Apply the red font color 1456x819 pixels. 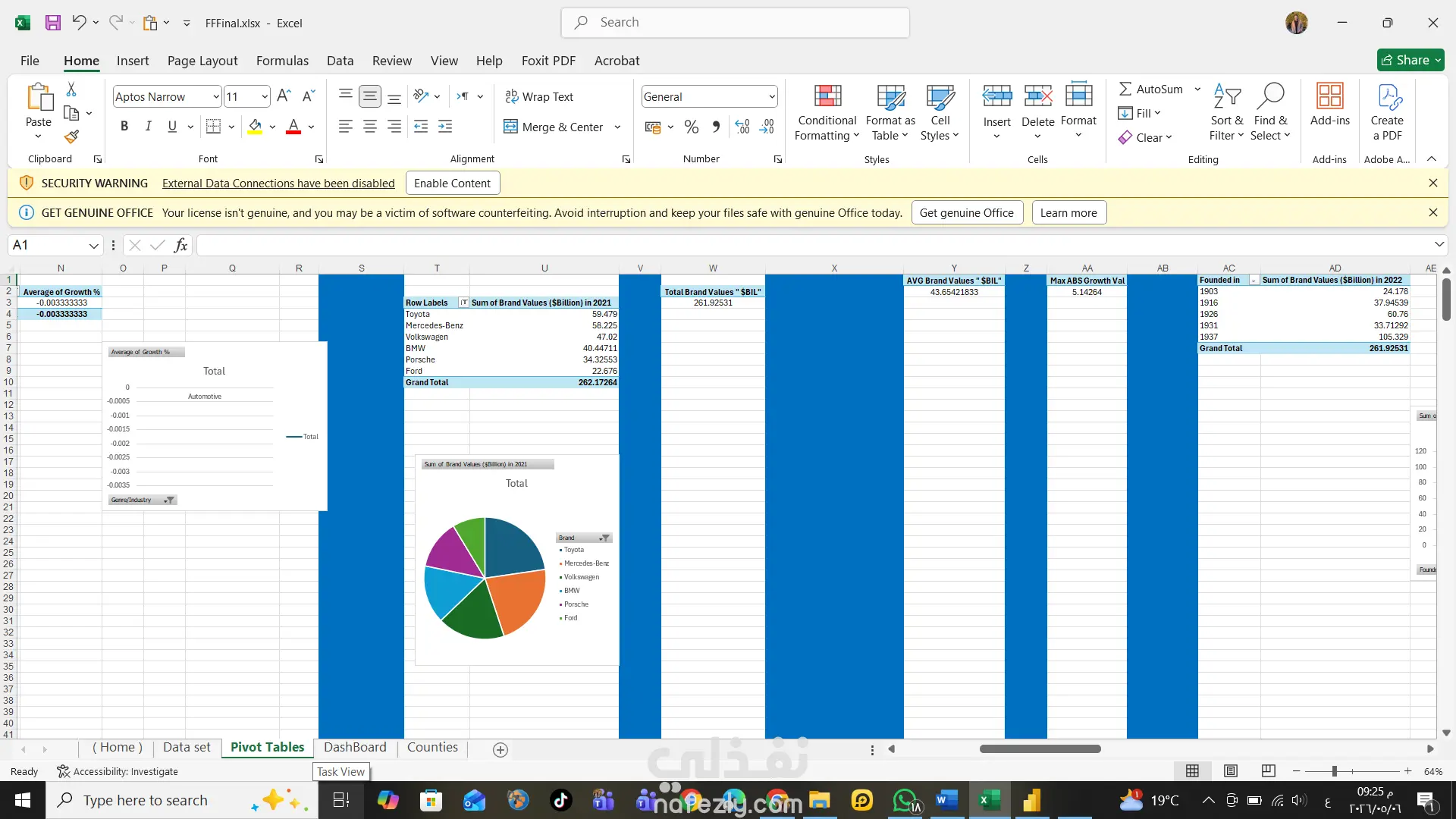(293, 127)
